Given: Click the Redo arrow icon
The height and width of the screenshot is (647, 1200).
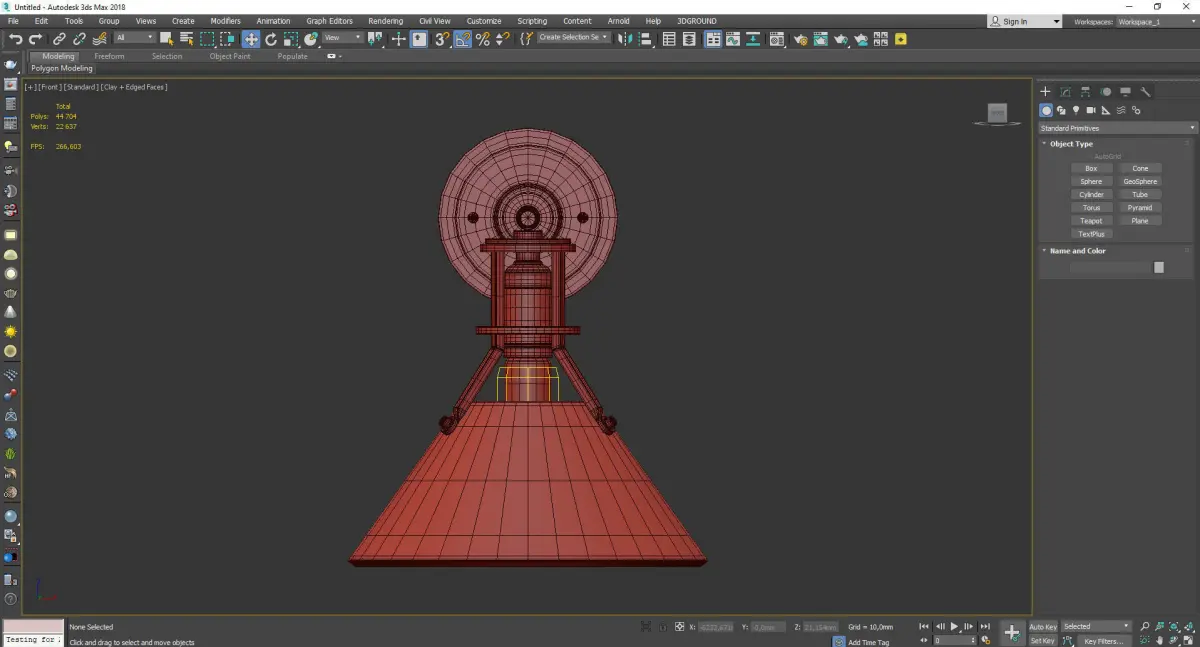Looking at the screenshot, I should pos(35,39).
